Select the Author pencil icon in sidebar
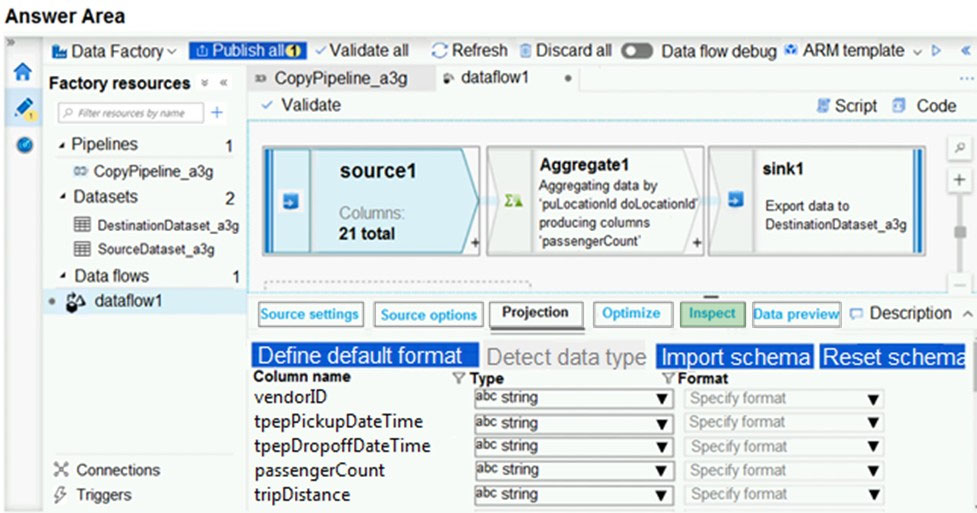 [24, 108]
